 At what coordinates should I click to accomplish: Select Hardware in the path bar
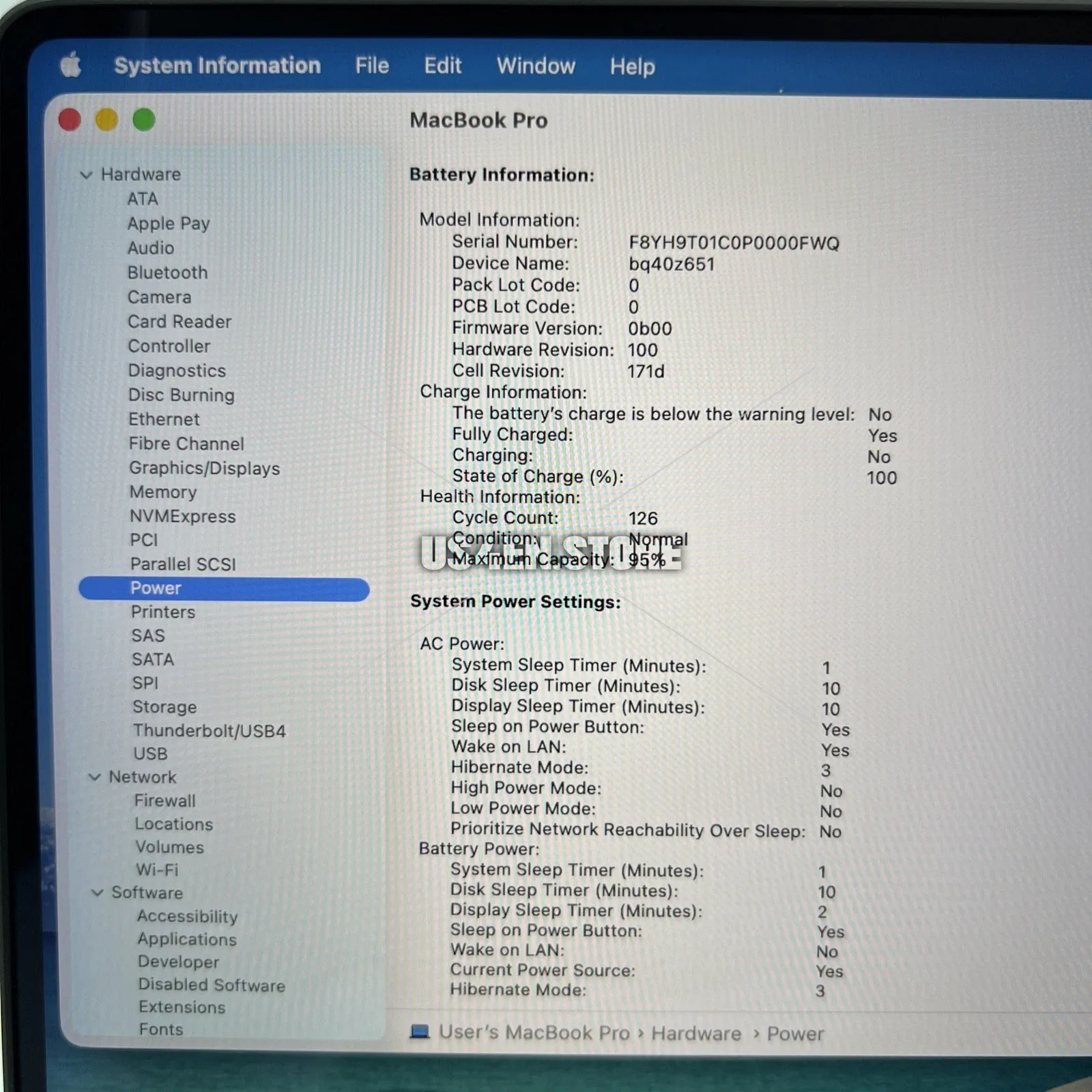tap(695, 1033)
